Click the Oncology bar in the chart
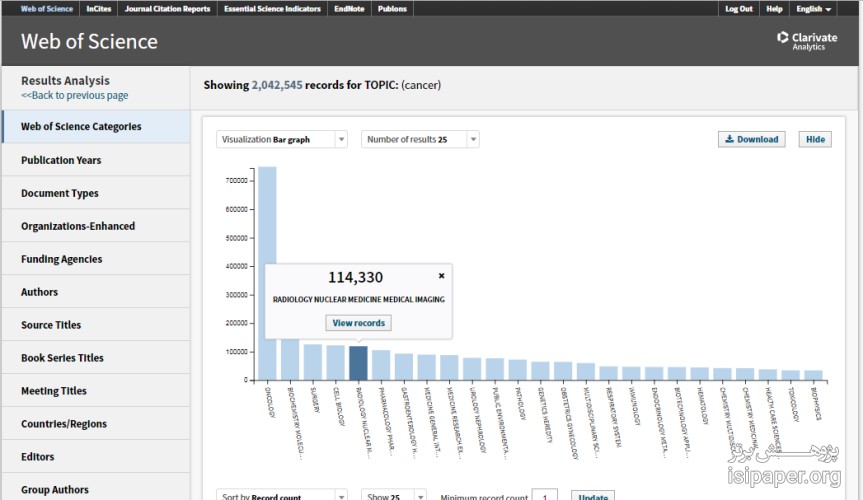 tap(267, 273)
